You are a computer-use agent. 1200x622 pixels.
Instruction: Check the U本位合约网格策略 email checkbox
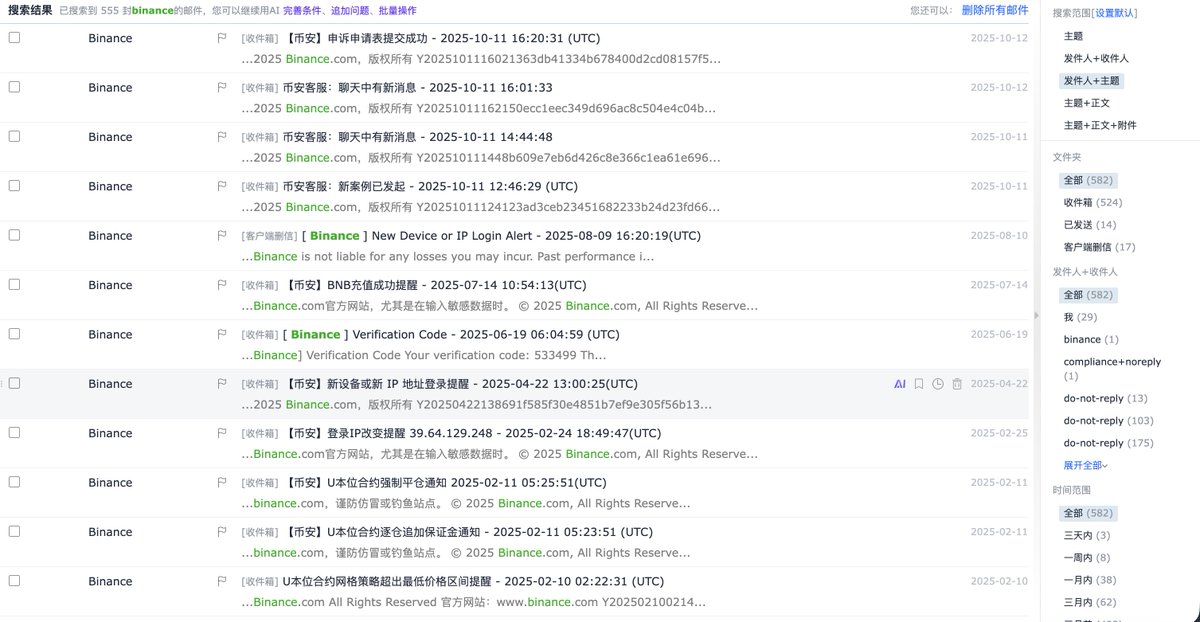coord(14,580)
